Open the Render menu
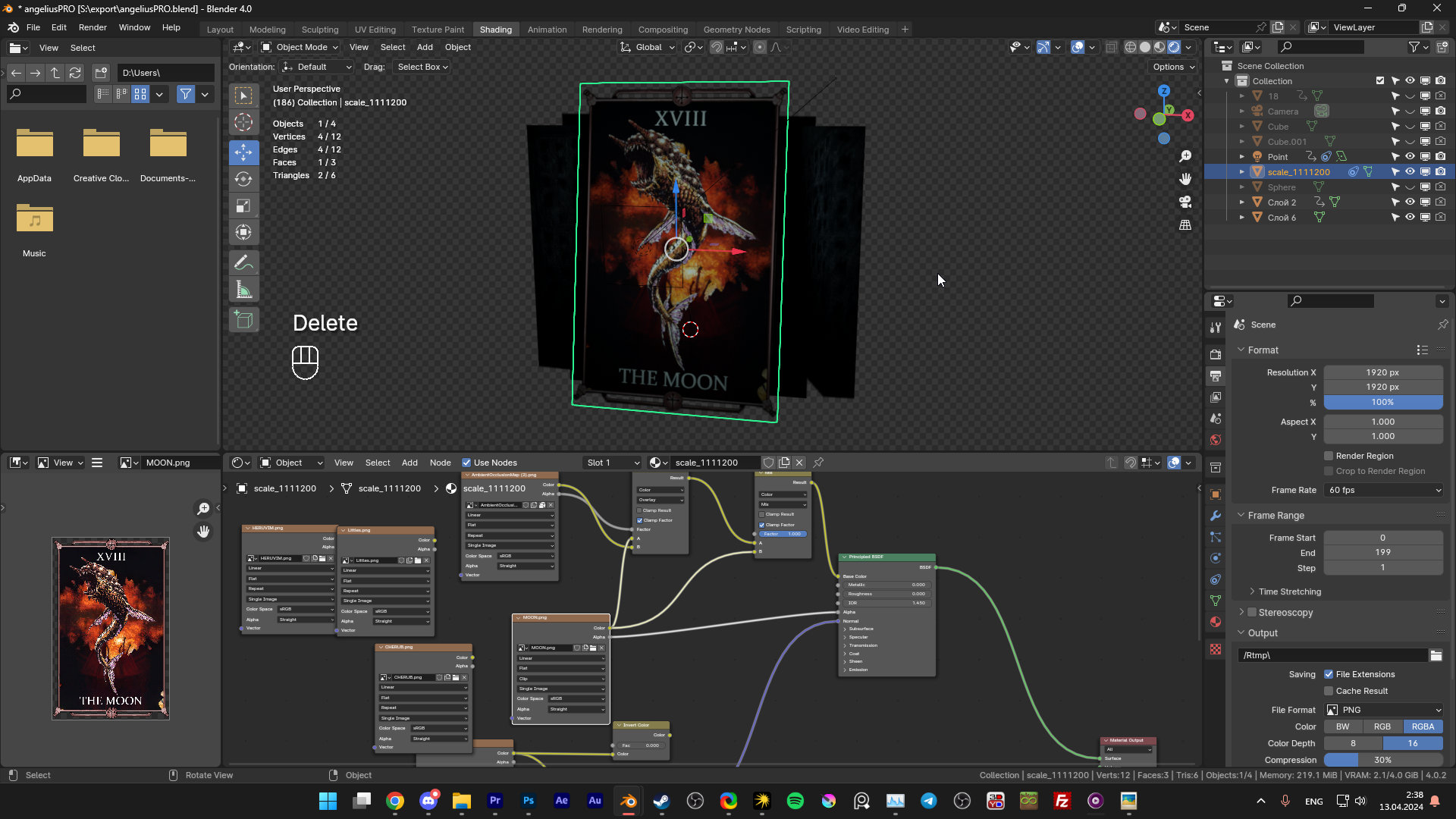 click(93, 27)
